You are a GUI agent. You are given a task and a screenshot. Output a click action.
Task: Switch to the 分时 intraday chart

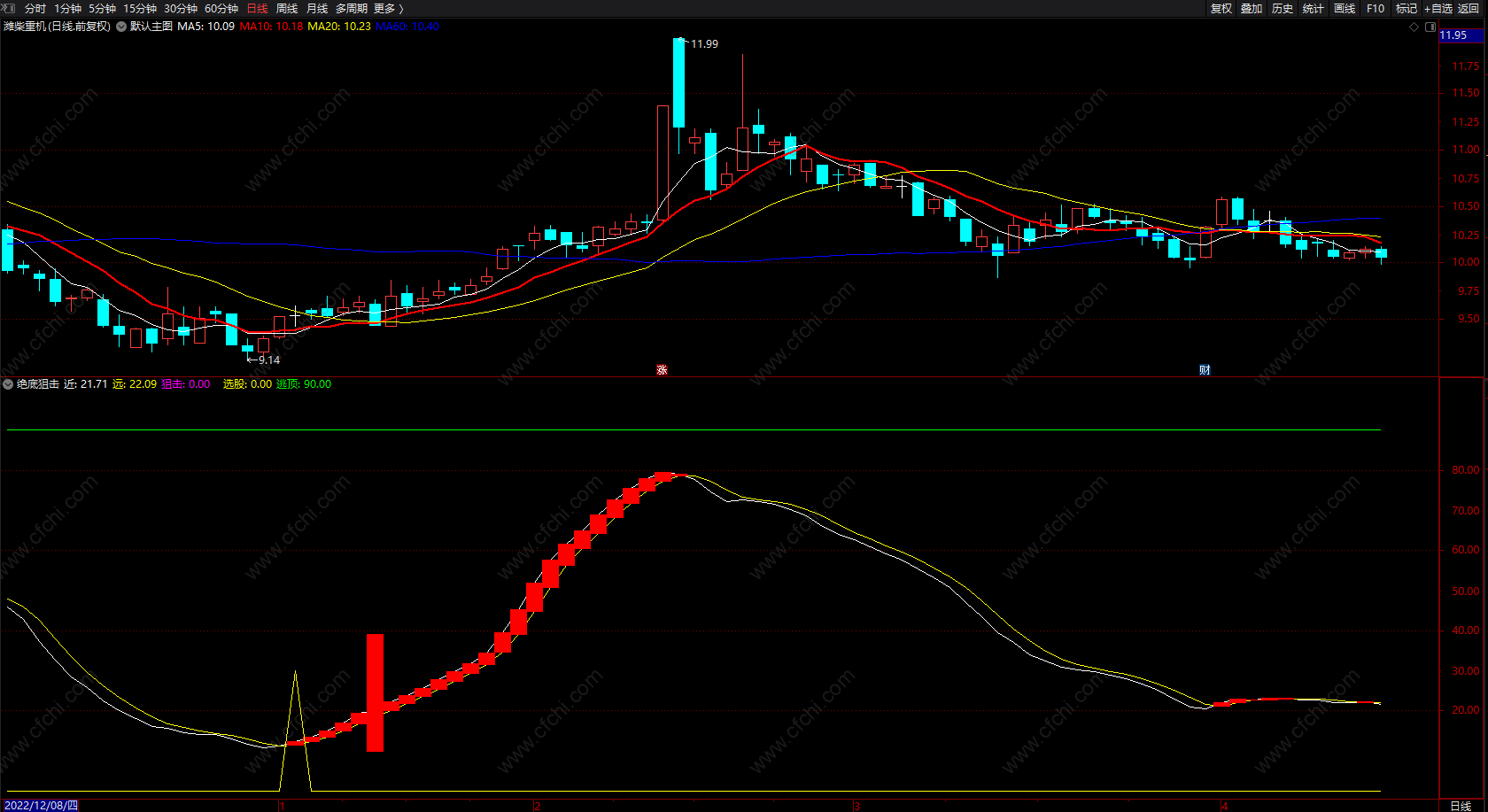pyautogui.click(x=35, y=8)
